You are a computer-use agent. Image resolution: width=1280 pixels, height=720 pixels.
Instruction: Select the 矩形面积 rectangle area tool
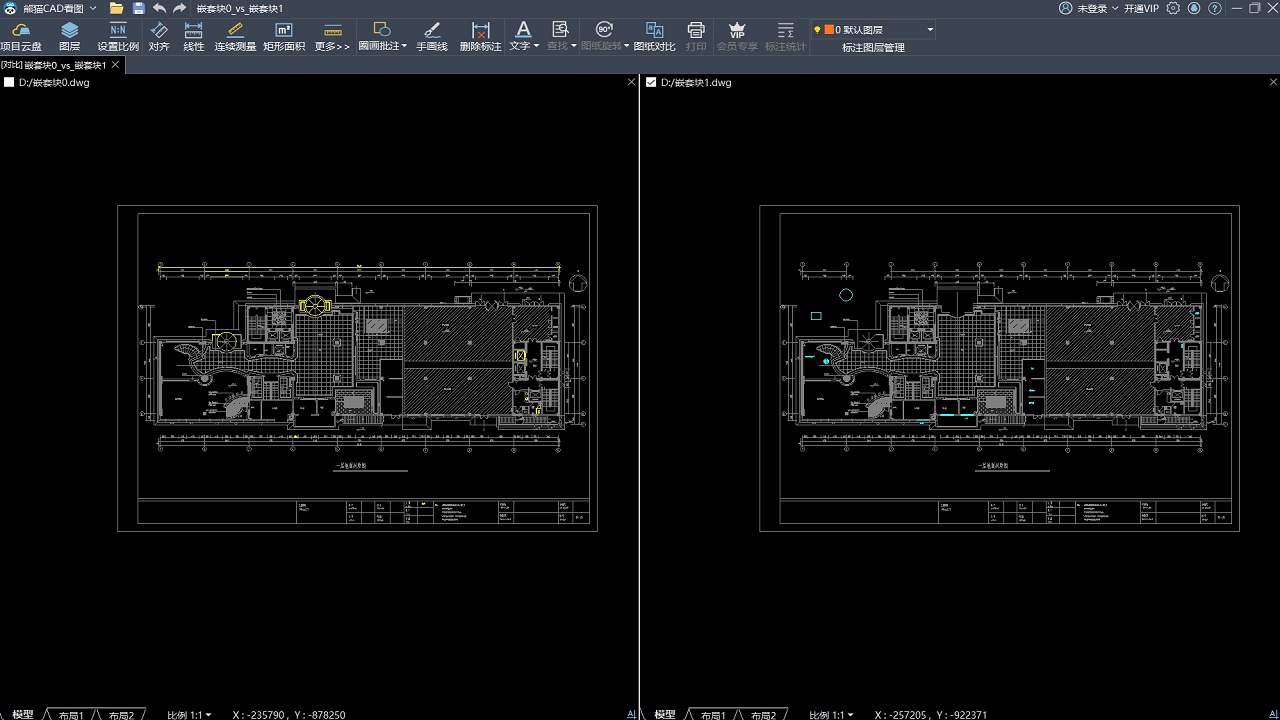coord(284,37)
